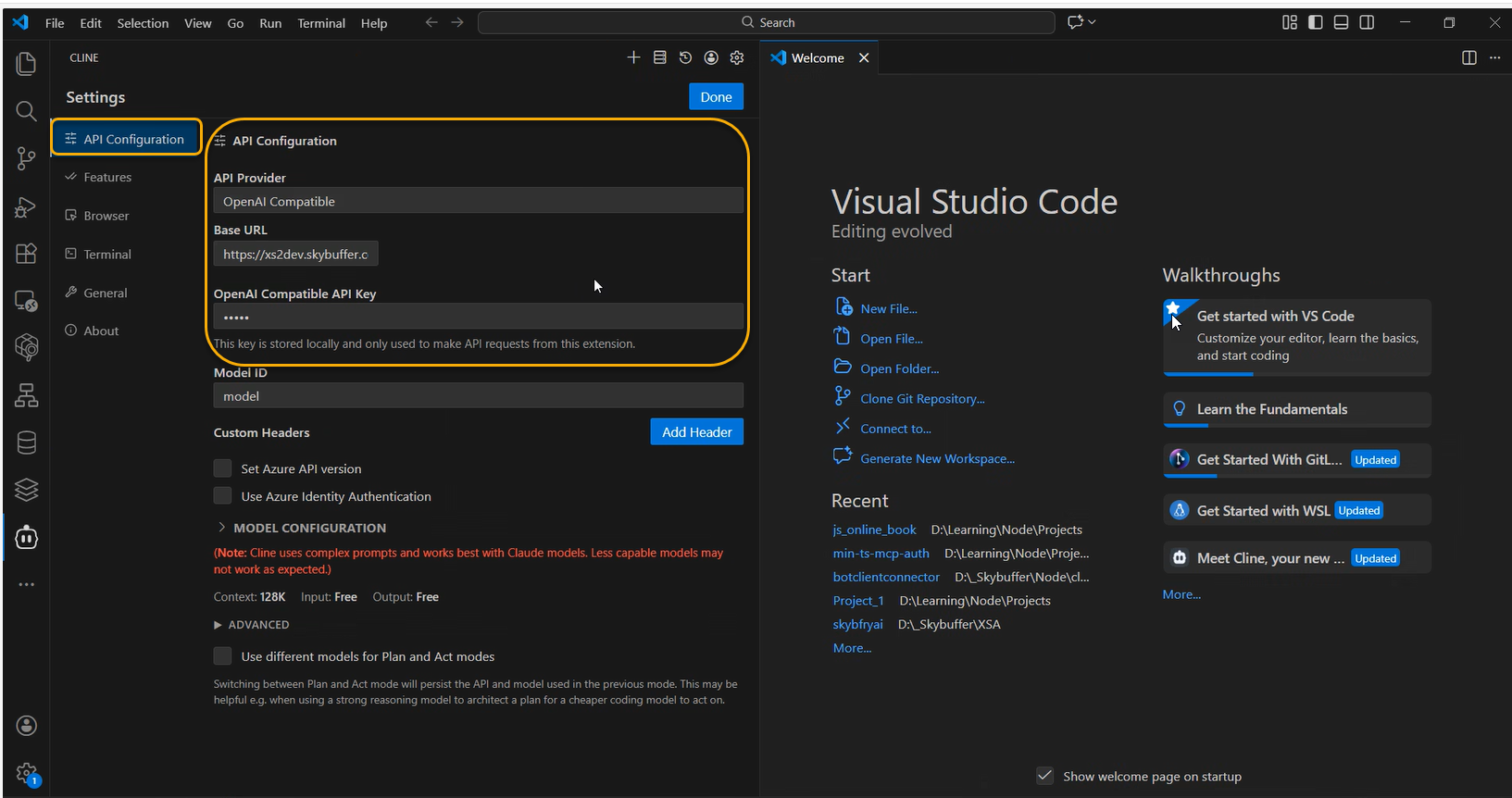Open Source Control in activity bar

click(x=26, y=158)
